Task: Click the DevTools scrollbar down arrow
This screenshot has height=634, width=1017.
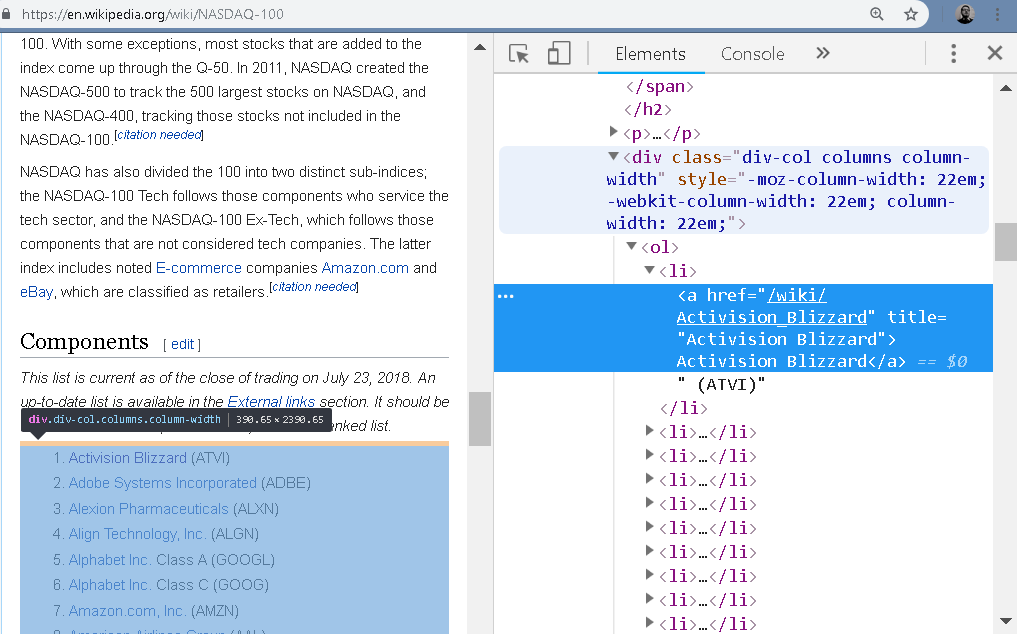Action: (x=1005, y=621)
